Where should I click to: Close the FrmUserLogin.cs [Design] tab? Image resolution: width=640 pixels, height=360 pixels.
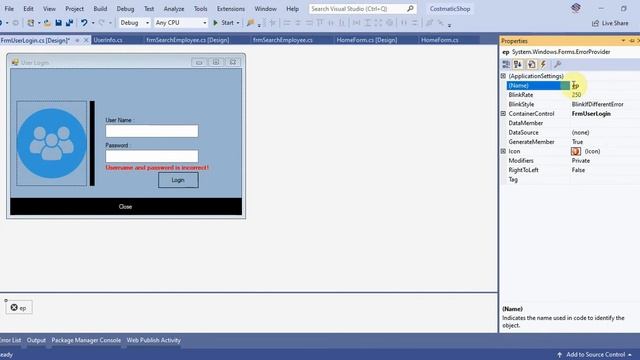pos(86,40)
